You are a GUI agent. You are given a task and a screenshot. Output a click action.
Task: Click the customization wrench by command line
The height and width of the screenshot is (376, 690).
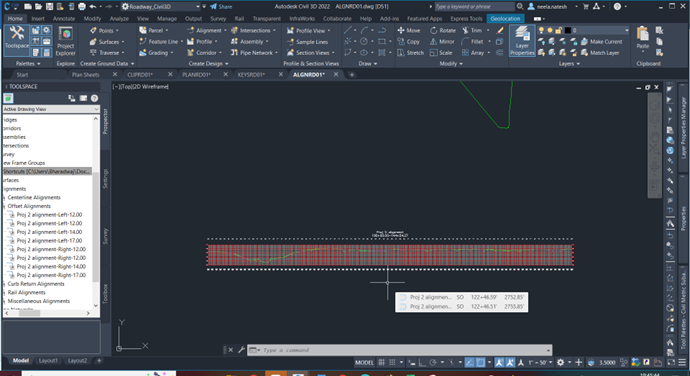(x=241, y=350)
